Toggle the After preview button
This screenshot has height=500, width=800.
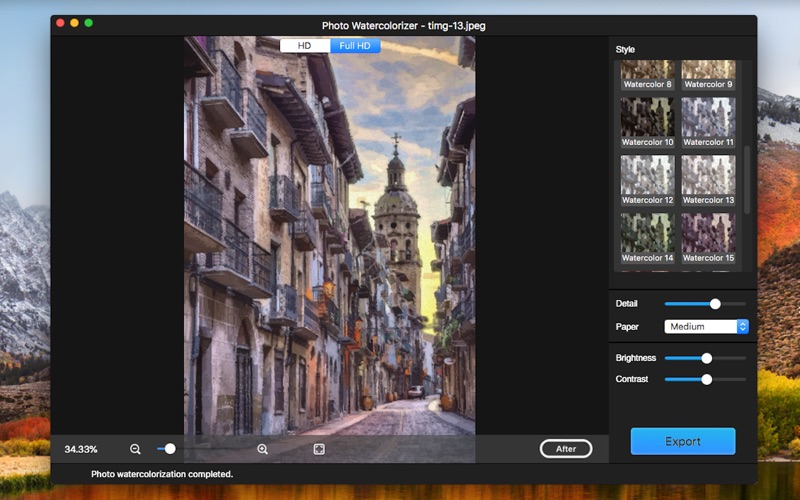pyautogui.click(x=566, y=449)
